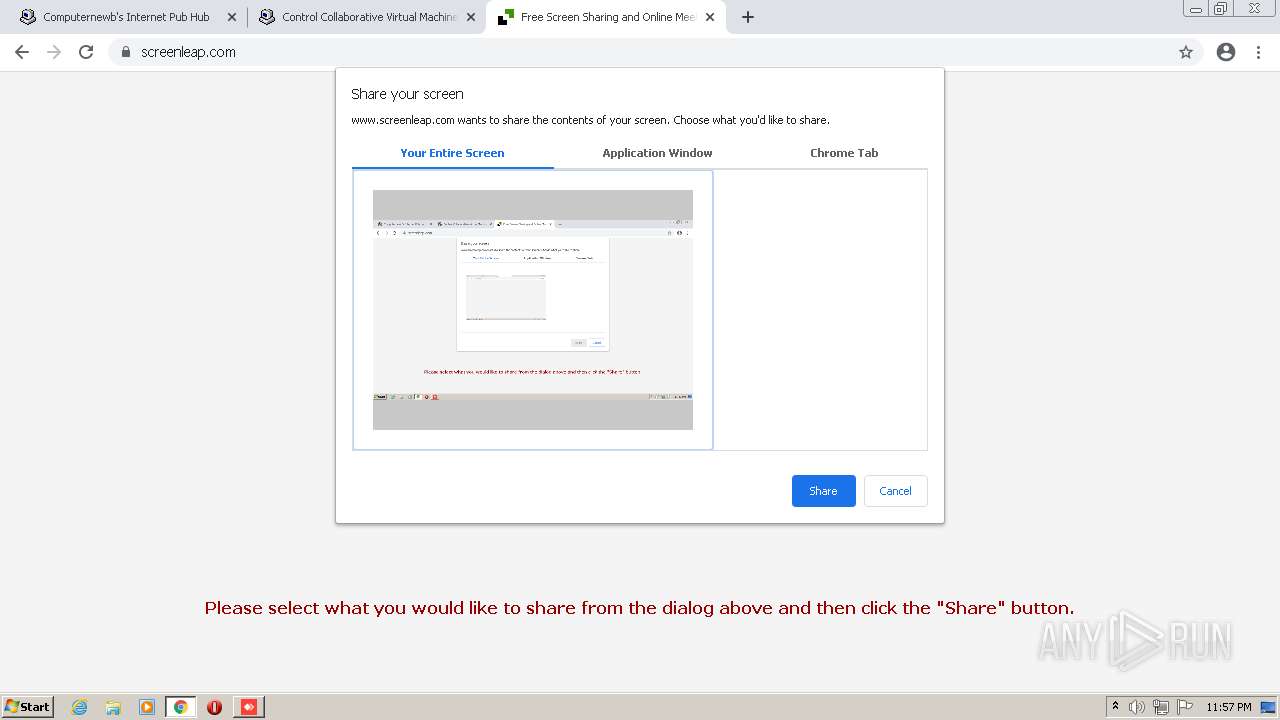The image size is (1280, 720).
Task: Open Windows Explorer folder icon in taskbar
Action: pyautogui.click(x=113, y=707)
